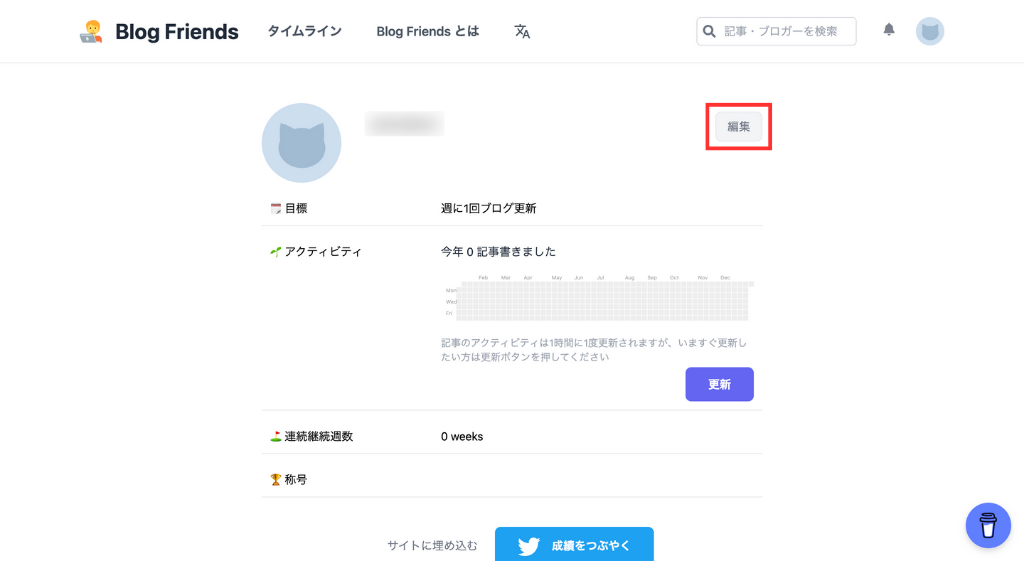Click the seedling icon beside アクティビティ

(276, 251)
